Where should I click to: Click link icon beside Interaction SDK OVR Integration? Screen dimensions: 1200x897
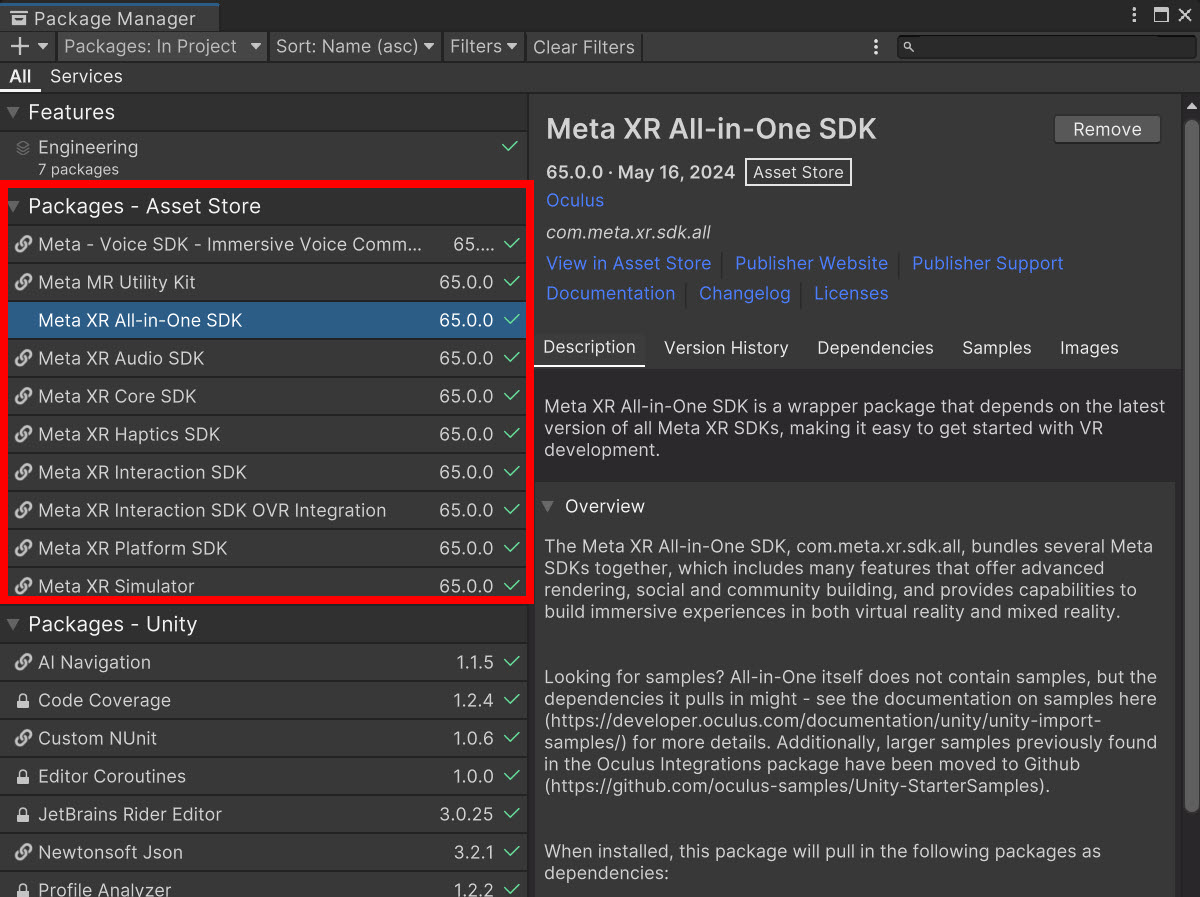pyautogui.click(x=23, y=510)
